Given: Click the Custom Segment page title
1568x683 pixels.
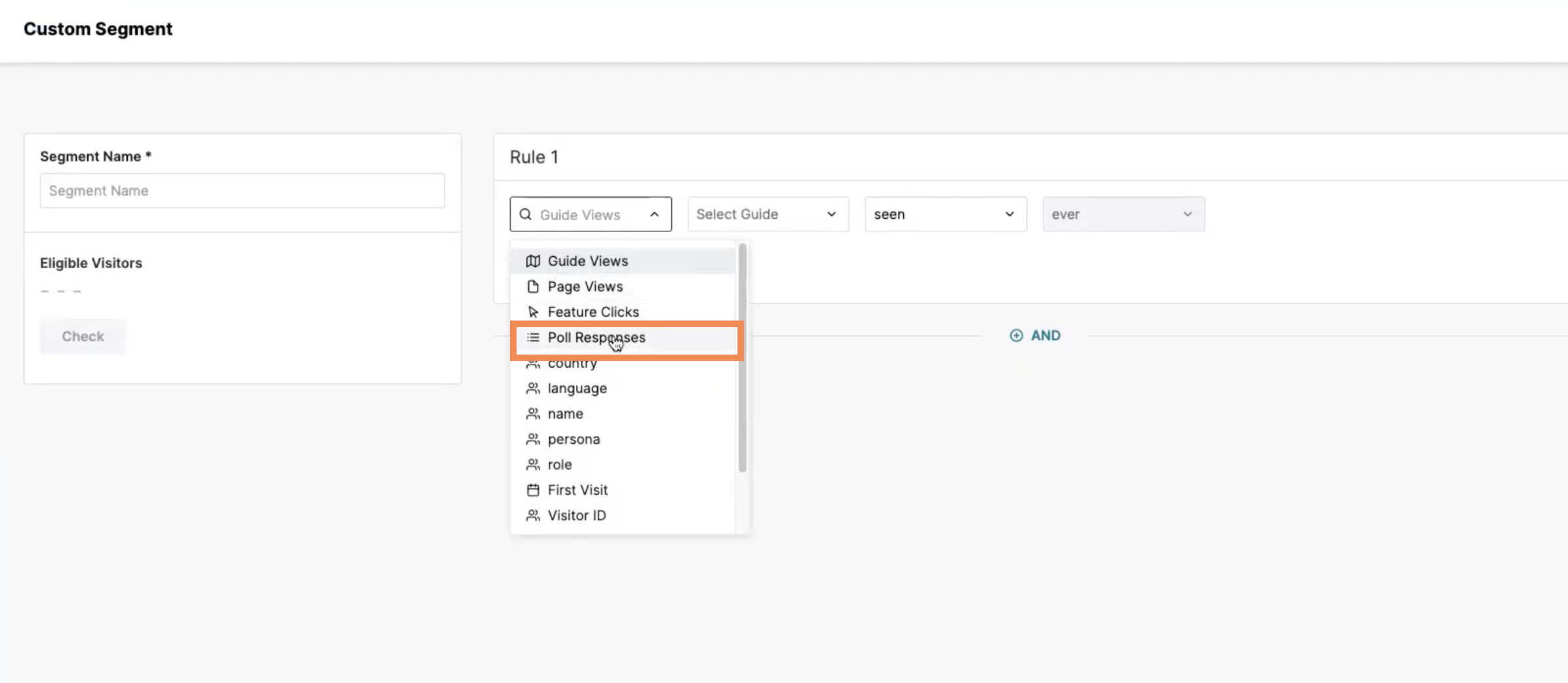Looking at the screenshot, I should pos(98,29).
